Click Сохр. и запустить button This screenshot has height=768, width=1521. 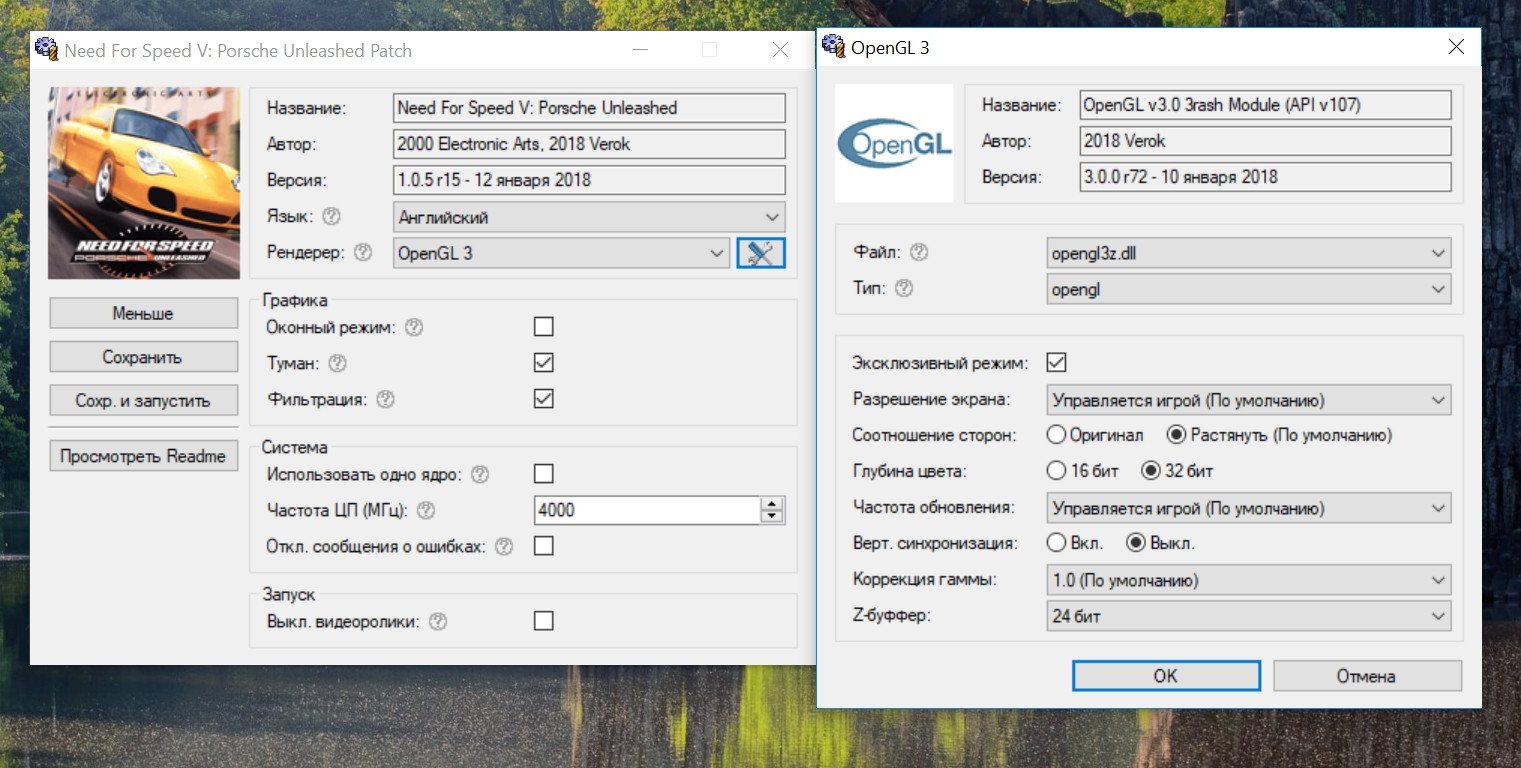[144, 401]
